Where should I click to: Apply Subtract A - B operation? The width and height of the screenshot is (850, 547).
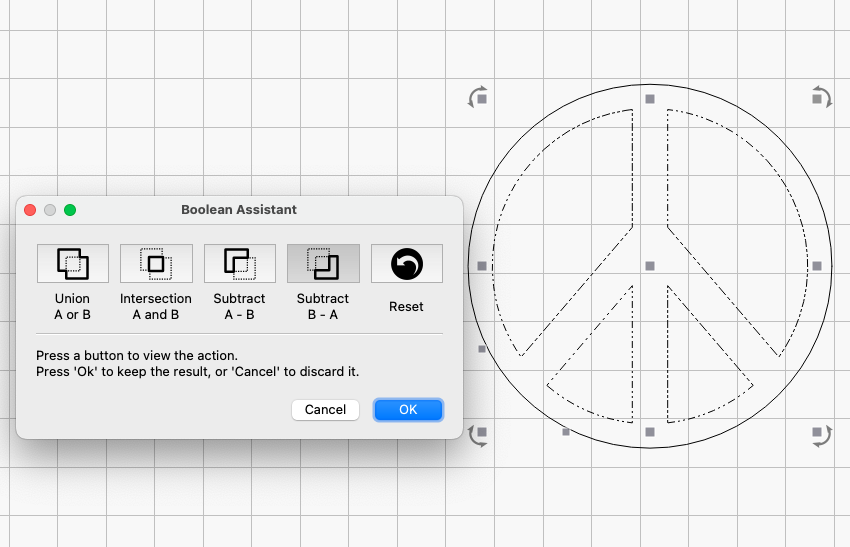point(240,263)
